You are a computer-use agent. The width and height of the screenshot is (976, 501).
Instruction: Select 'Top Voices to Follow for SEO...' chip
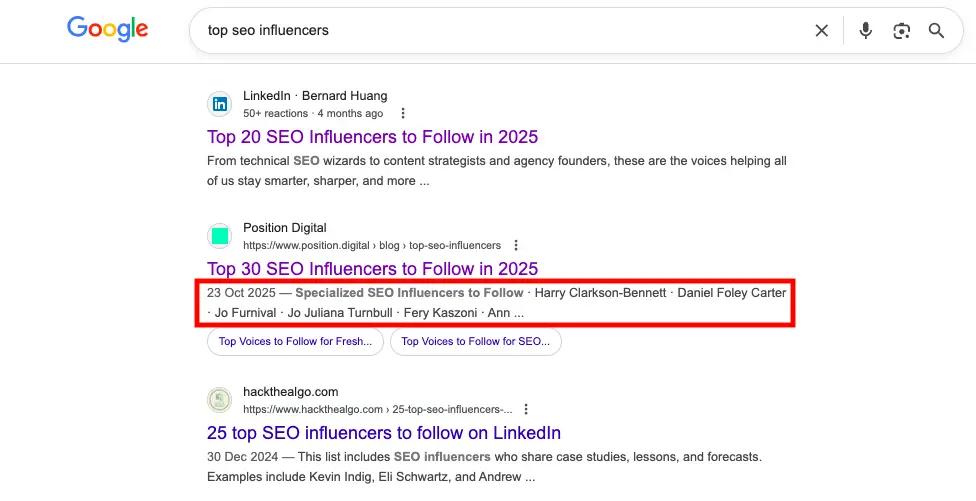coord(476,342)
